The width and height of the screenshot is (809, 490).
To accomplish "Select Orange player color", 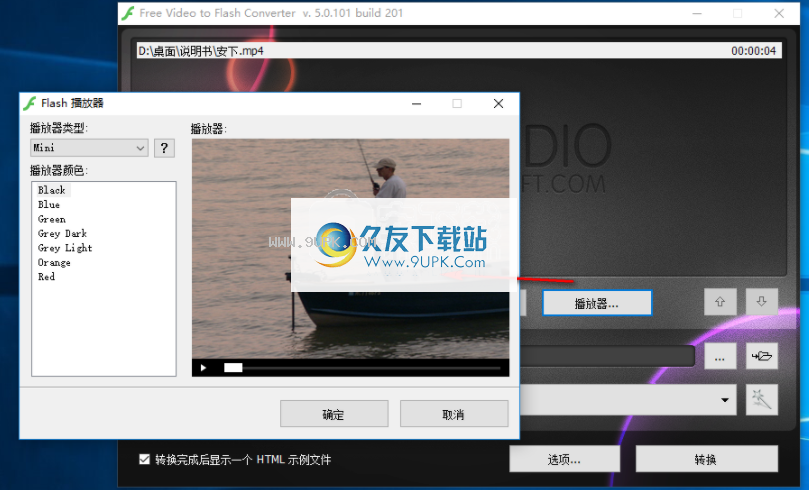I will (x=54, y=263).
